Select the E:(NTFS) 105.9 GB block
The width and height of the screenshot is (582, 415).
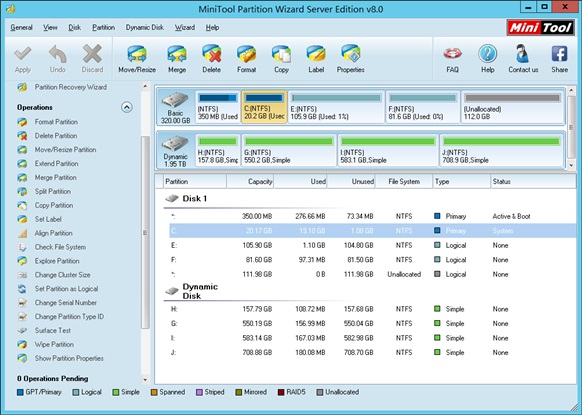click(x=336, y=107)
